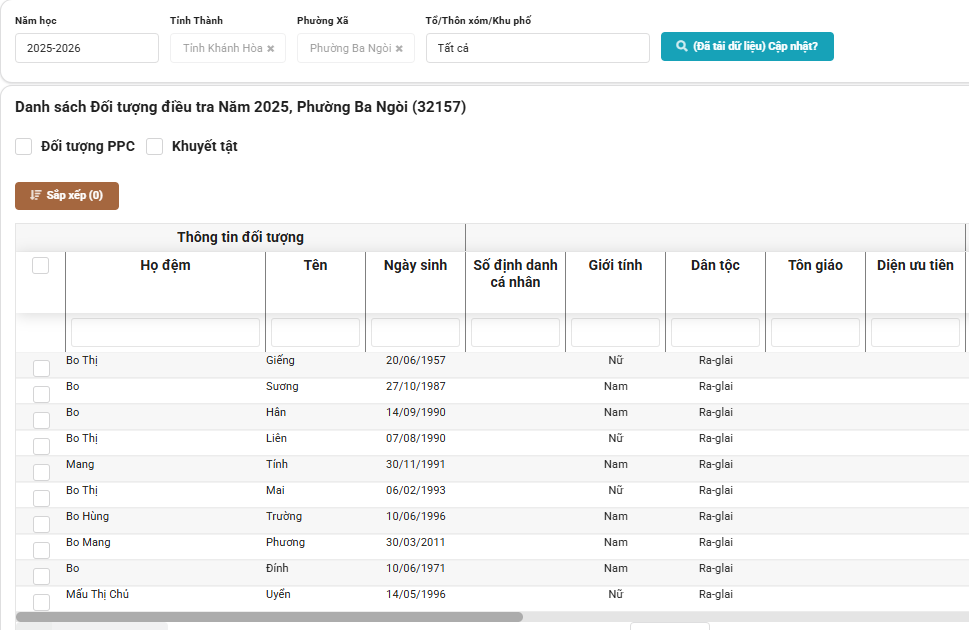Click the Diện ưu tiên column filter input

point(915,333)
